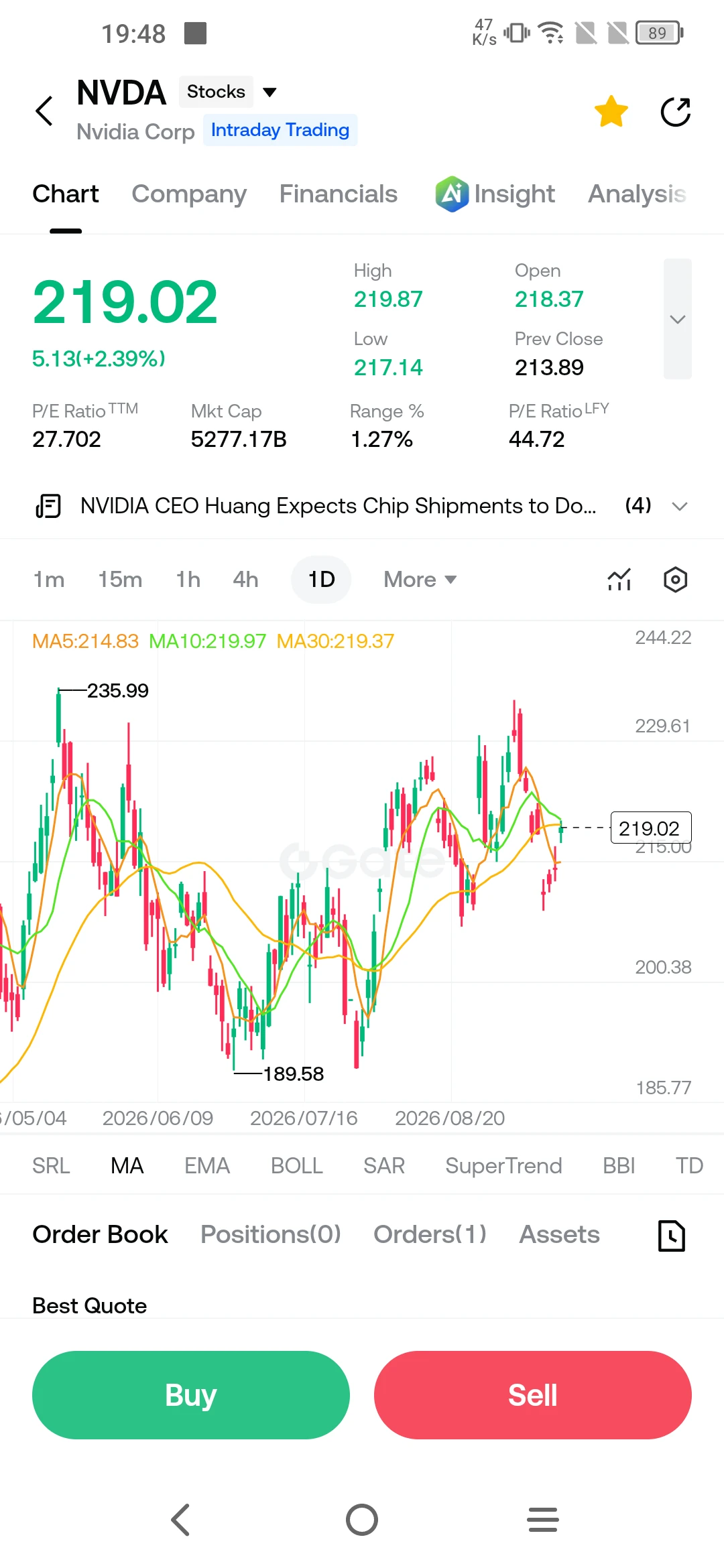The width and height of the screenshot is (724, 1568).
Task: Tap Android recent apps menu button
Action: (543, 1520)
